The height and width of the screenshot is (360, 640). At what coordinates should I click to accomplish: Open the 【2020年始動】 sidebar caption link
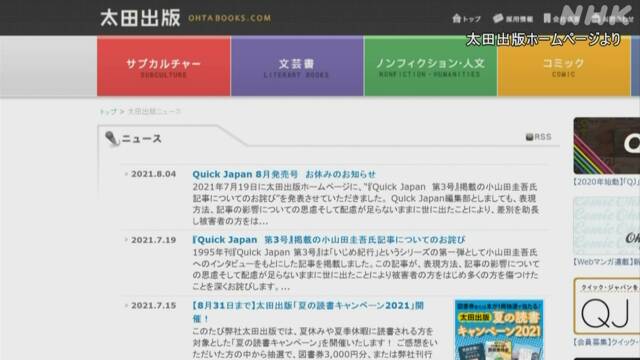tap(607, 182)
